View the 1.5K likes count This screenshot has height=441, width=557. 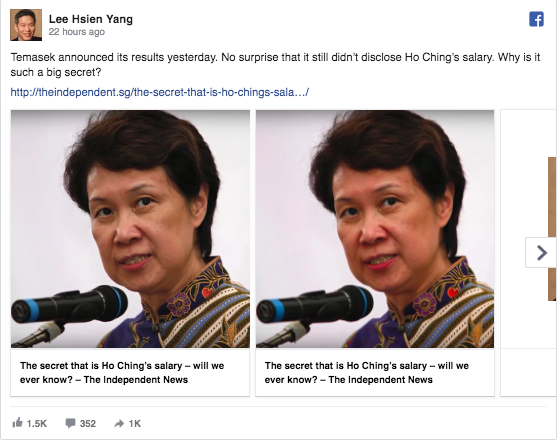tap(37, 423)
